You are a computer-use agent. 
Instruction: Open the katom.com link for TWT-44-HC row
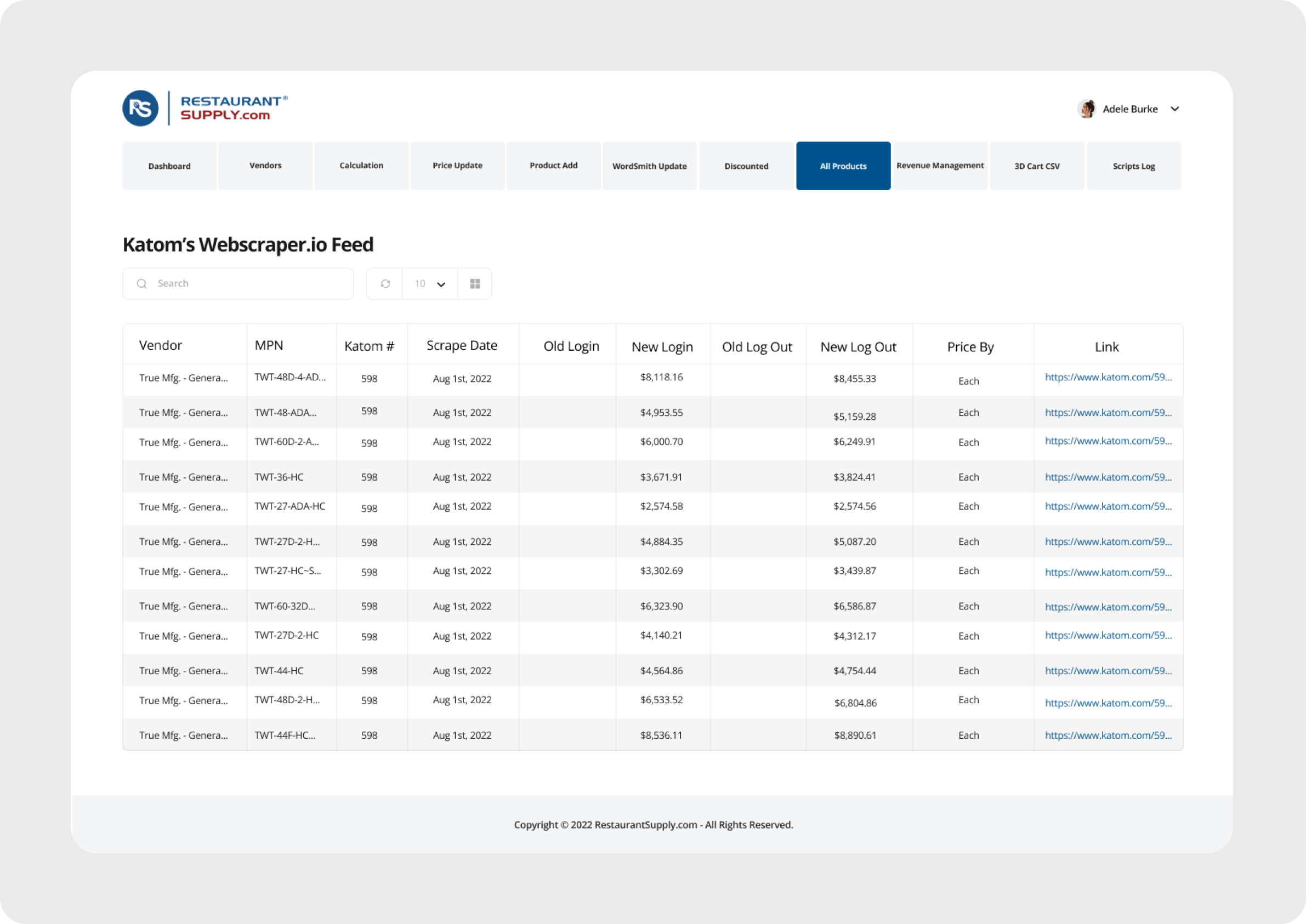tap(1108, 670)
